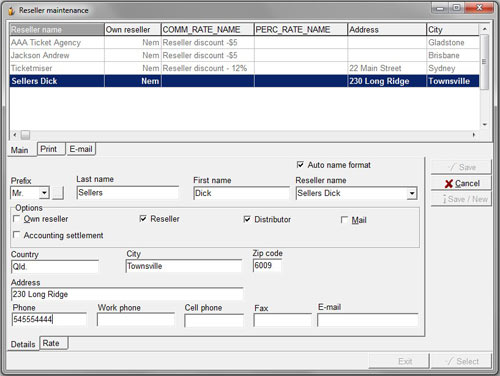Enable the Mail checkbox

pyautogui.click(x=344, y=220)
